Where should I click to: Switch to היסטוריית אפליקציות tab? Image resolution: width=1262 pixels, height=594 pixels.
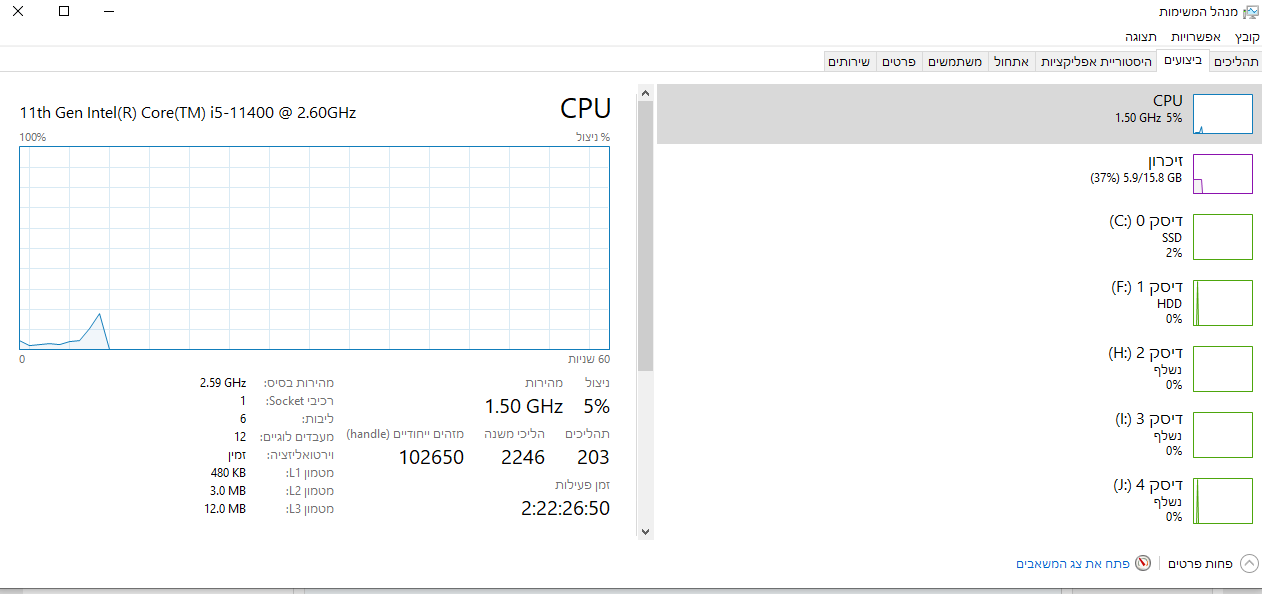(1096, 62)
